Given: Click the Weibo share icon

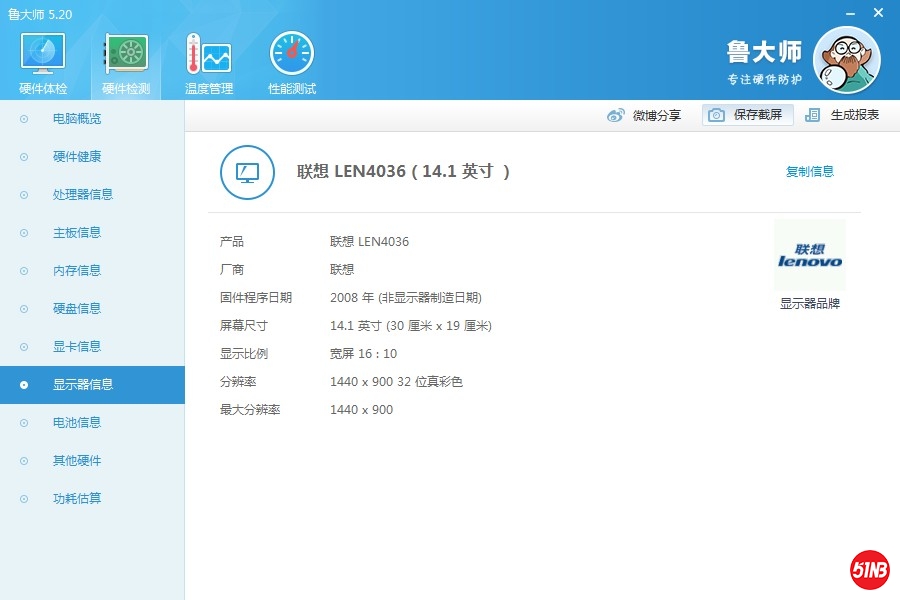Looking at the screenshot, I should click(616, 115).
